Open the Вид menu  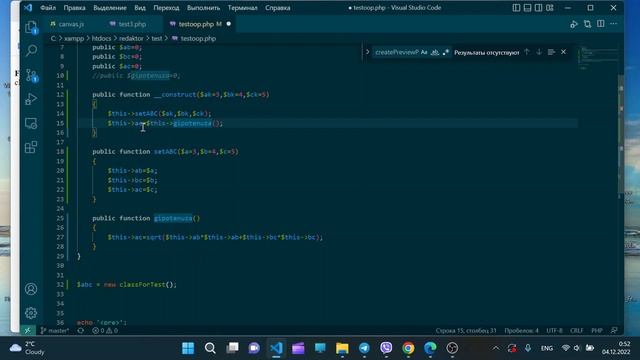point(140,8)
